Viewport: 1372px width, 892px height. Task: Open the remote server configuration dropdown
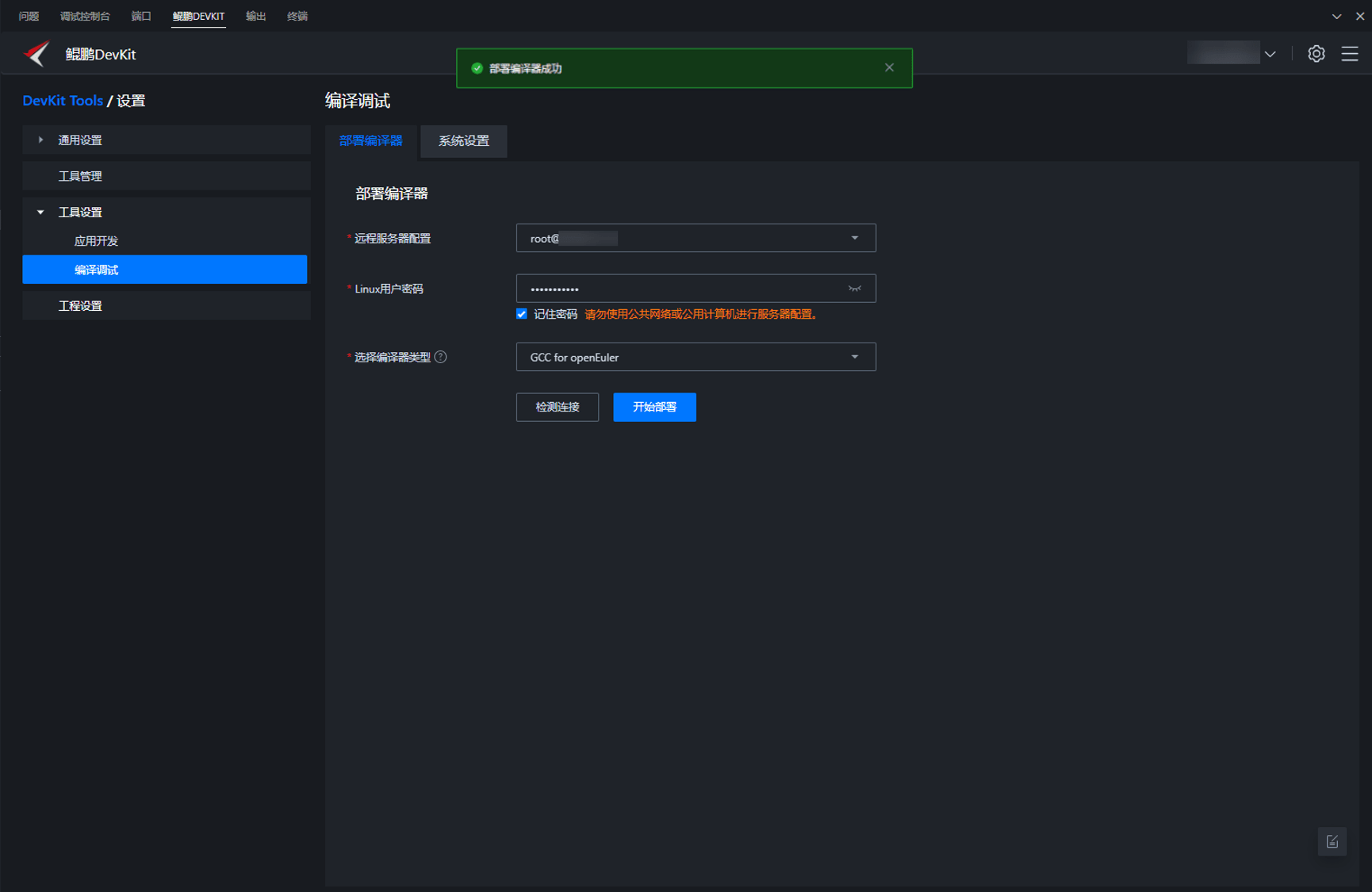696,238
